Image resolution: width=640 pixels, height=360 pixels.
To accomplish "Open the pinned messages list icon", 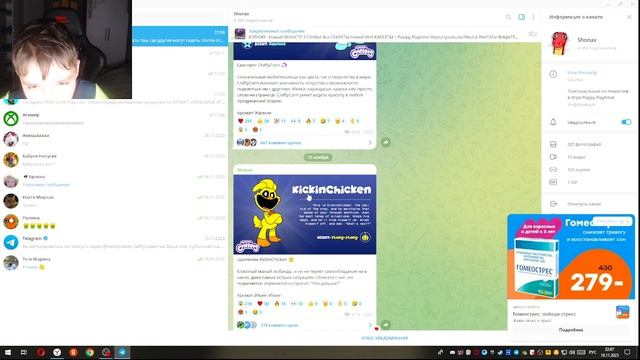I will [x=532, y=34].
